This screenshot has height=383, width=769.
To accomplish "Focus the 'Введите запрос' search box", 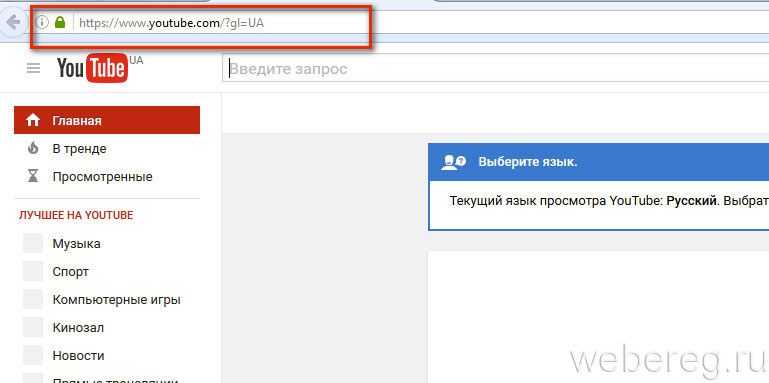I will click(495, 69).
